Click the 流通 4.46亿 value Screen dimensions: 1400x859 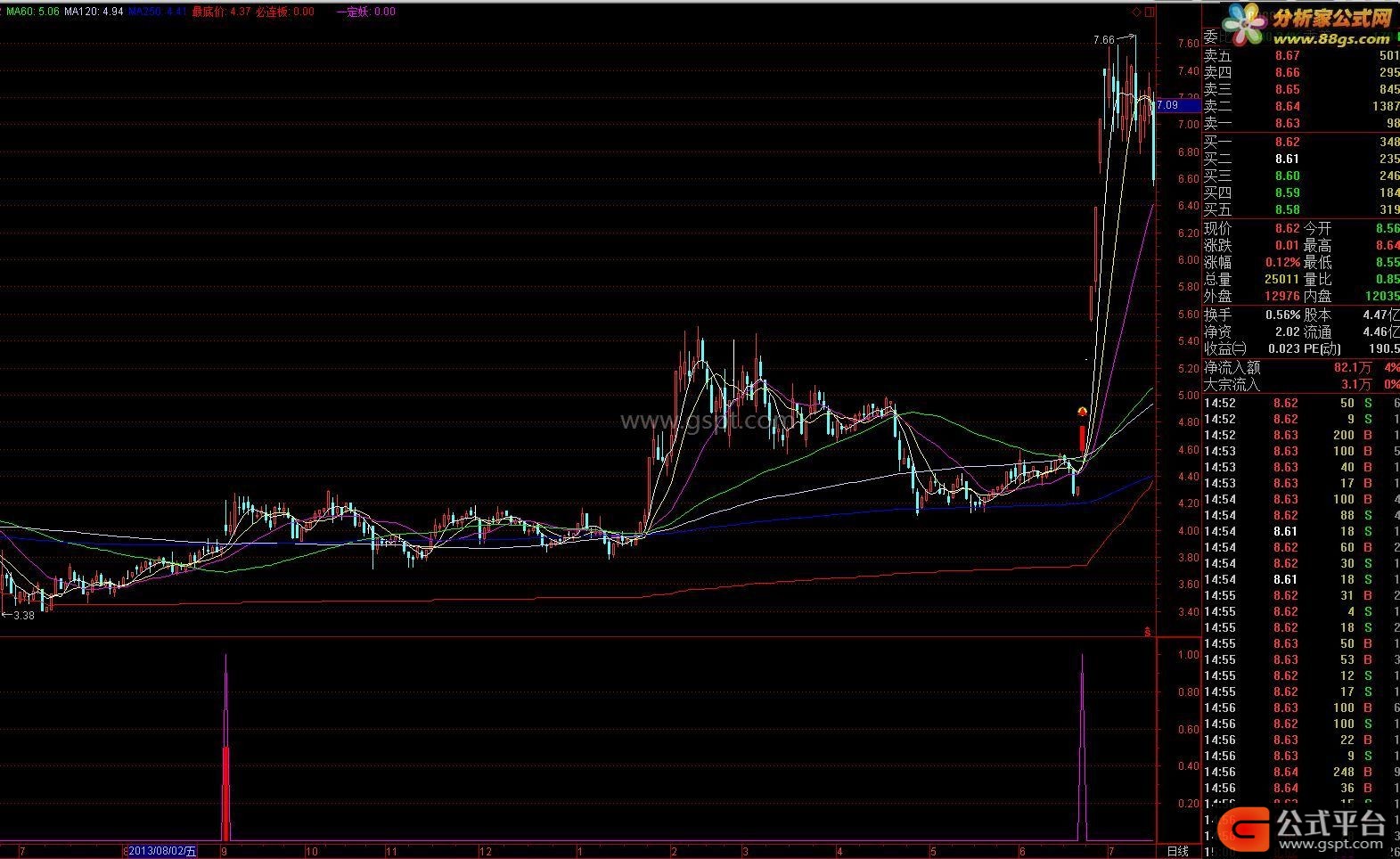click(x=1381, y=331)
